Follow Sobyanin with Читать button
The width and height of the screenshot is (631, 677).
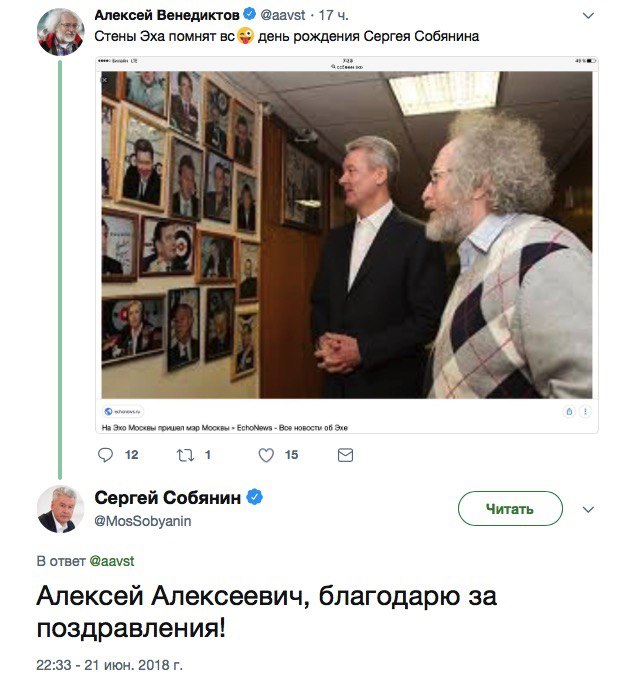(510, 509)
